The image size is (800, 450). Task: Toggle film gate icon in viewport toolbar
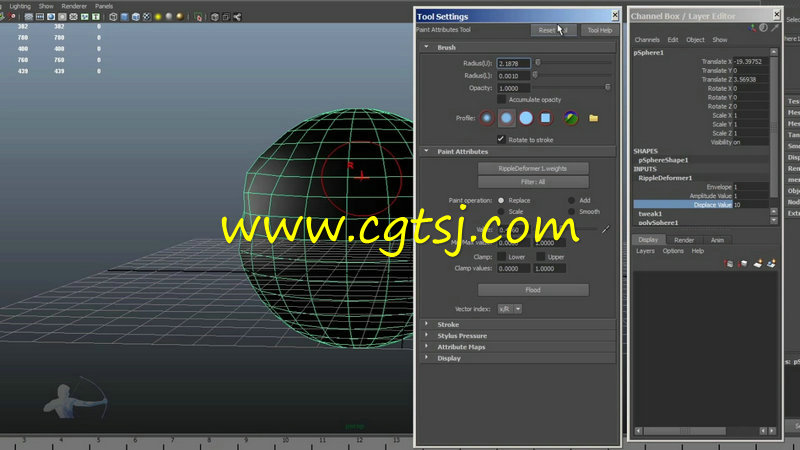pos(40,17)
